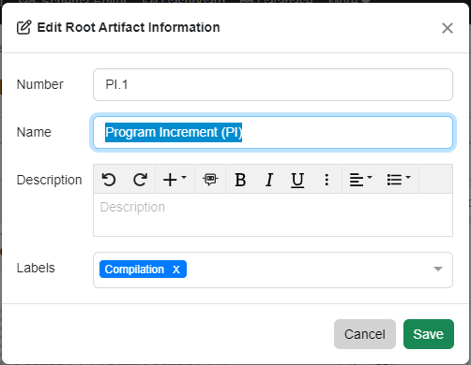471x365 pixels.
Task: Click inside the Description text area
Action: click(273, 215)
